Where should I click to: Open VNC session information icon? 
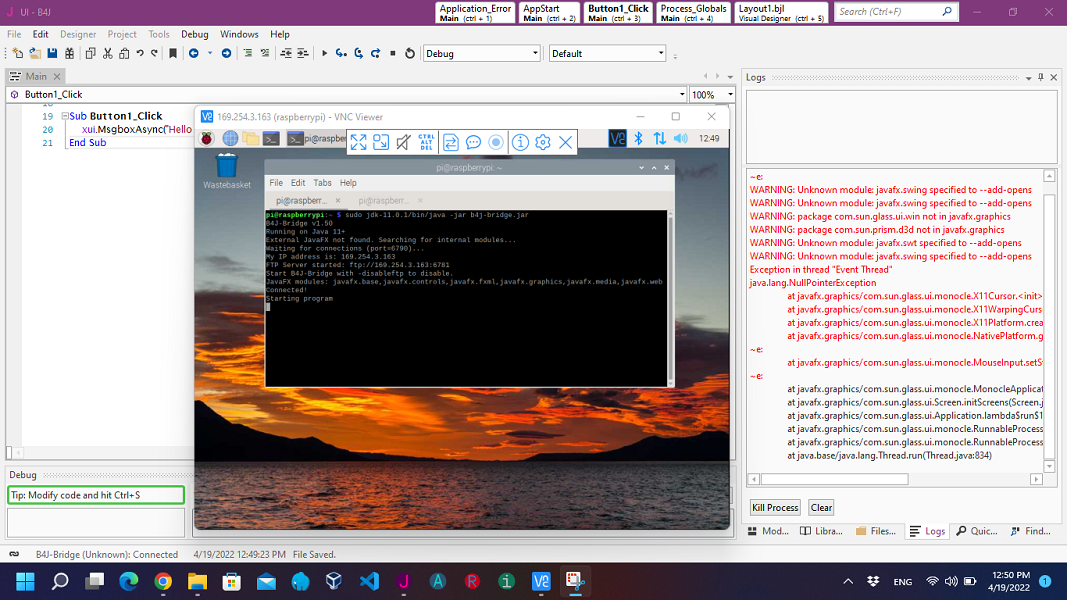[x=520, y=142]
